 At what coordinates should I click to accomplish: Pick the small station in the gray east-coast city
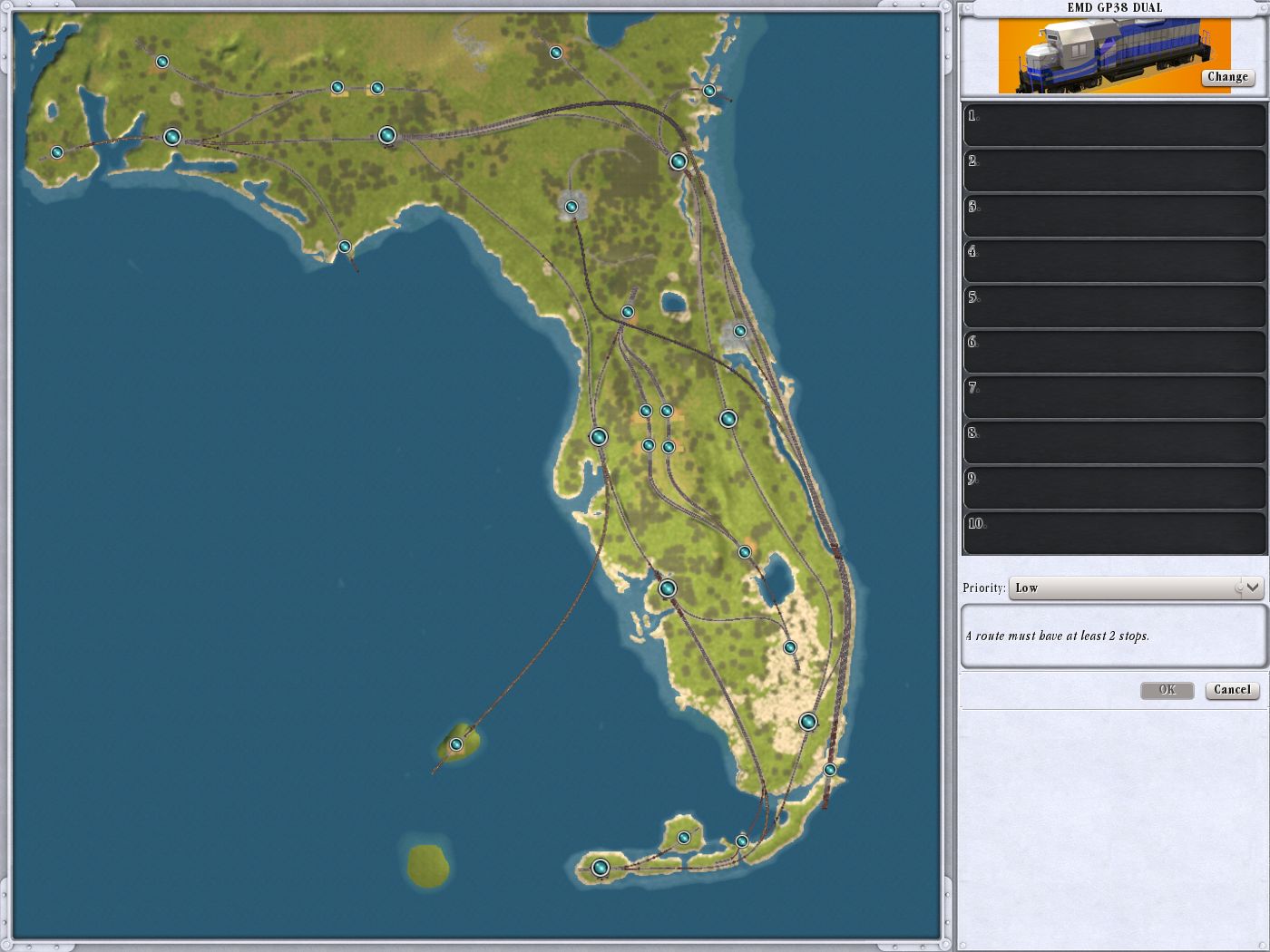coord(739,331)
